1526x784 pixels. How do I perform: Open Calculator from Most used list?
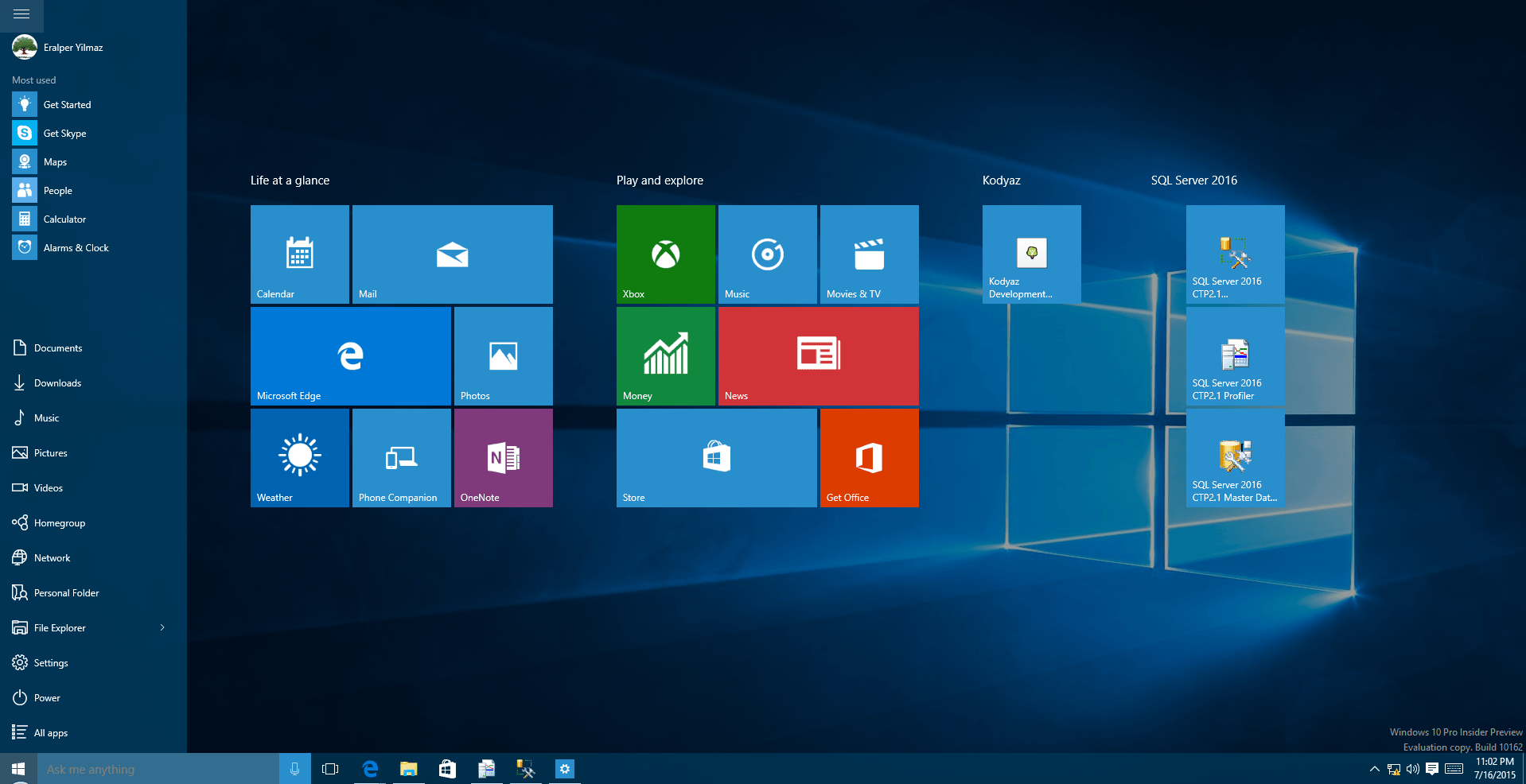[93, 219]
